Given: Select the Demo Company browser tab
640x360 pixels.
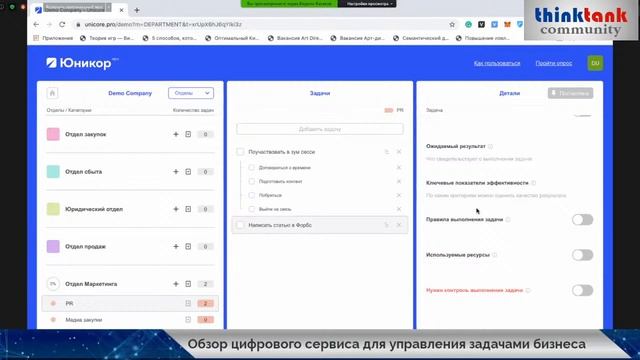Looking at the screenshot, I should pos(80,9).
